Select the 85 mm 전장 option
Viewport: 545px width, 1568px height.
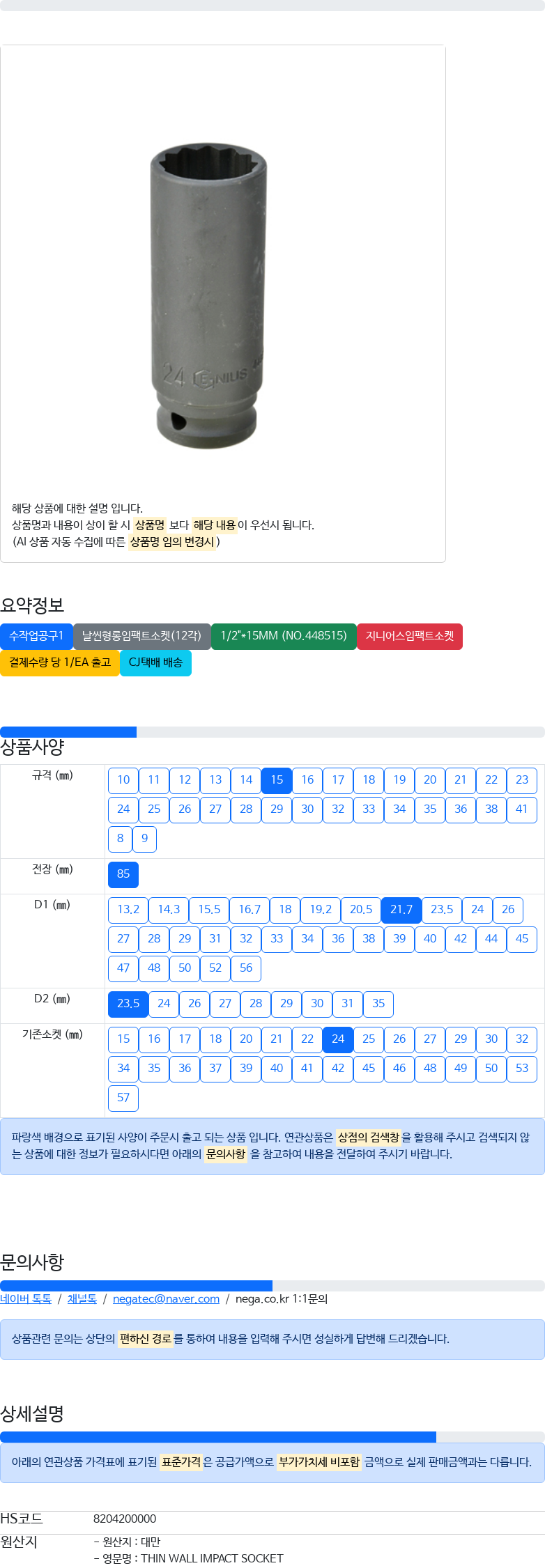(x=123, y=874)
